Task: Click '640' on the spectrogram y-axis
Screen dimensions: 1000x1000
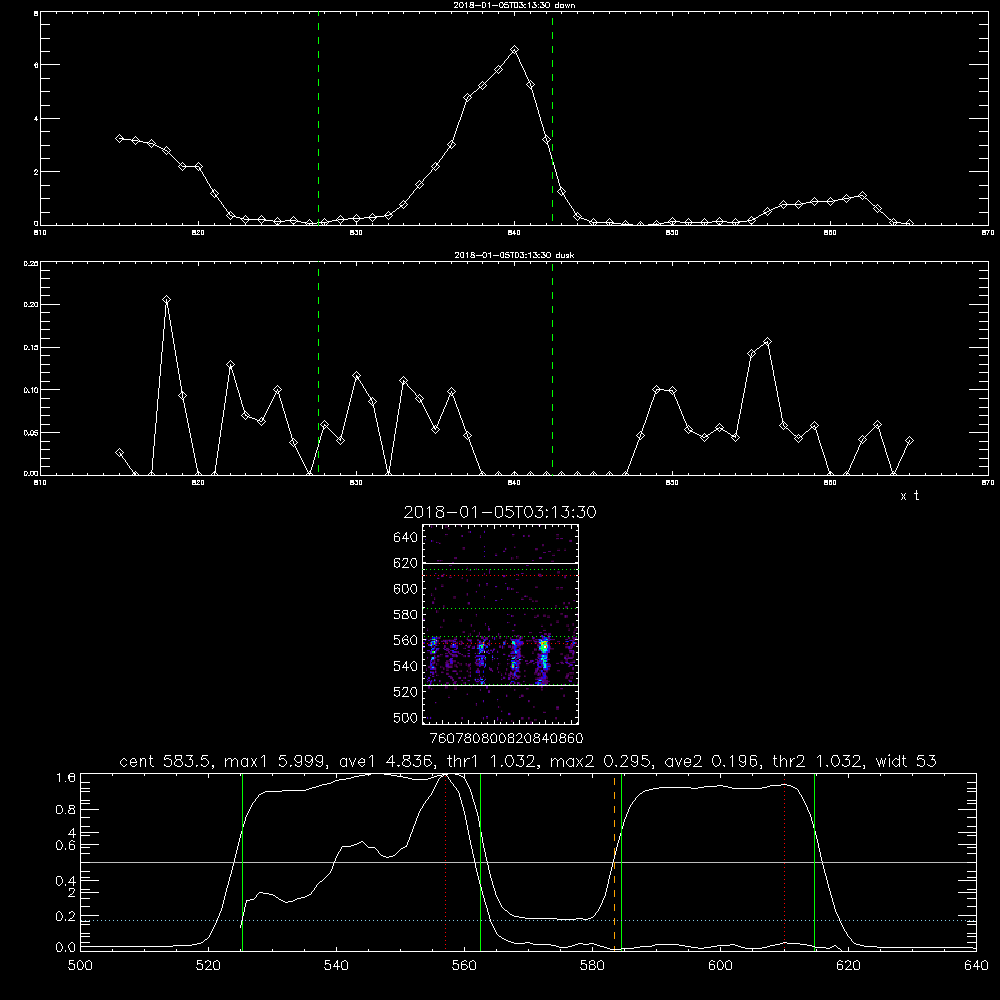Action: (406, 537)
